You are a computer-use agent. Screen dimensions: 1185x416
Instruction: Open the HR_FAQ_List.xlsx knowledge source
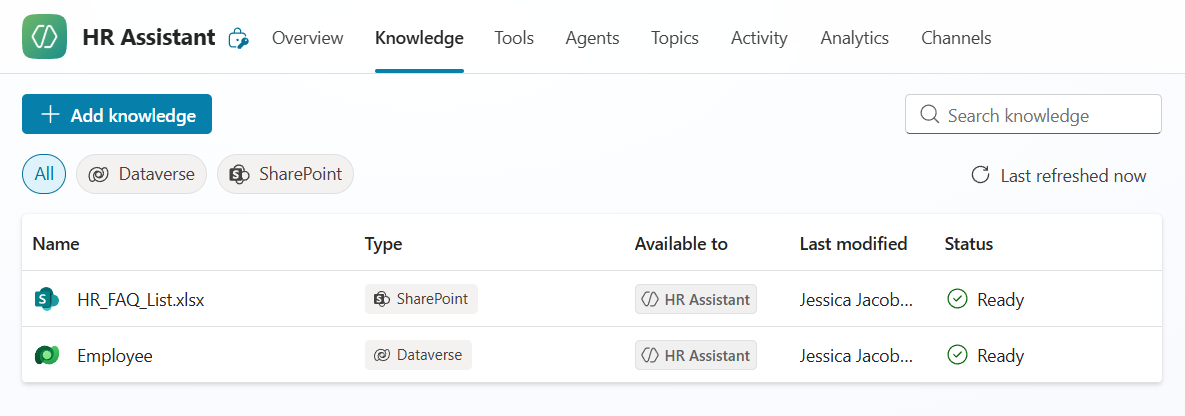pyautogui.click(x=141, y=300)
